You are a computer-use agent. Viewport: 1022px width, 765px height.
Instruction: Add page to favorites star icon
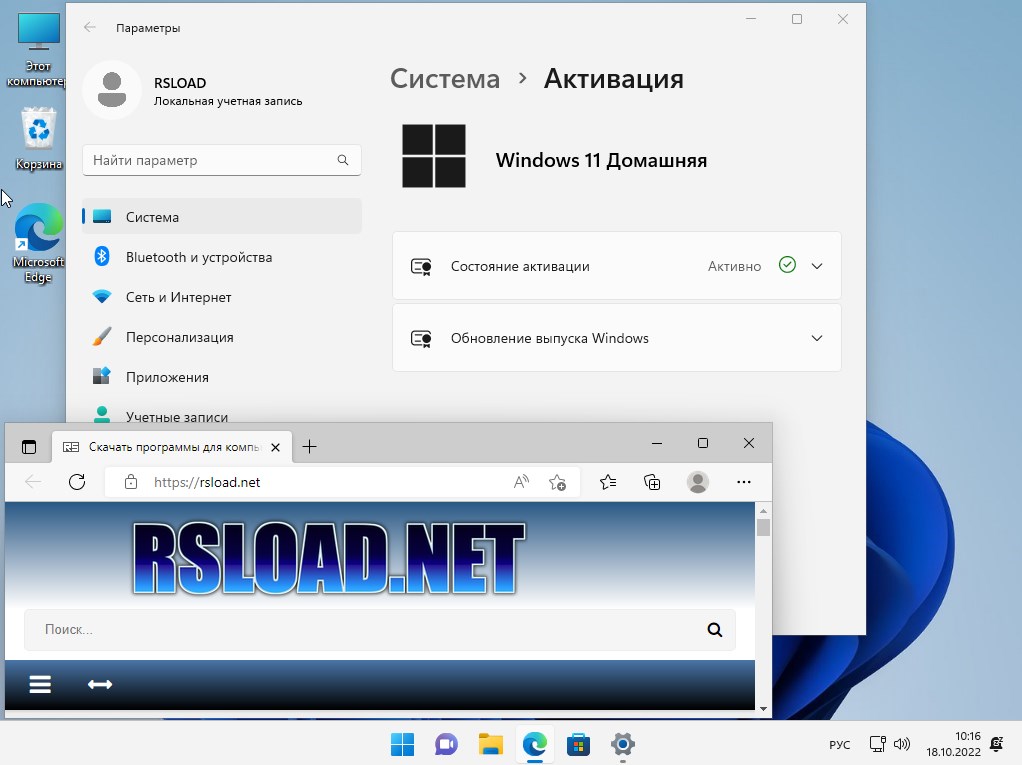pyautogui.click(x=557, y=482)
